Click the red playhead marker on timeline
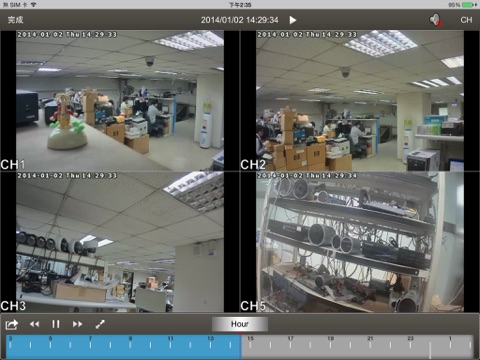 (240, 334)
